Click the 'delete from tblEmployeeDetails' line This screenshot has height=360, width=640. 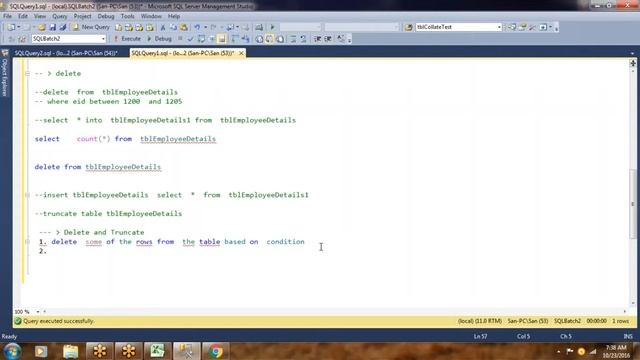98,167
